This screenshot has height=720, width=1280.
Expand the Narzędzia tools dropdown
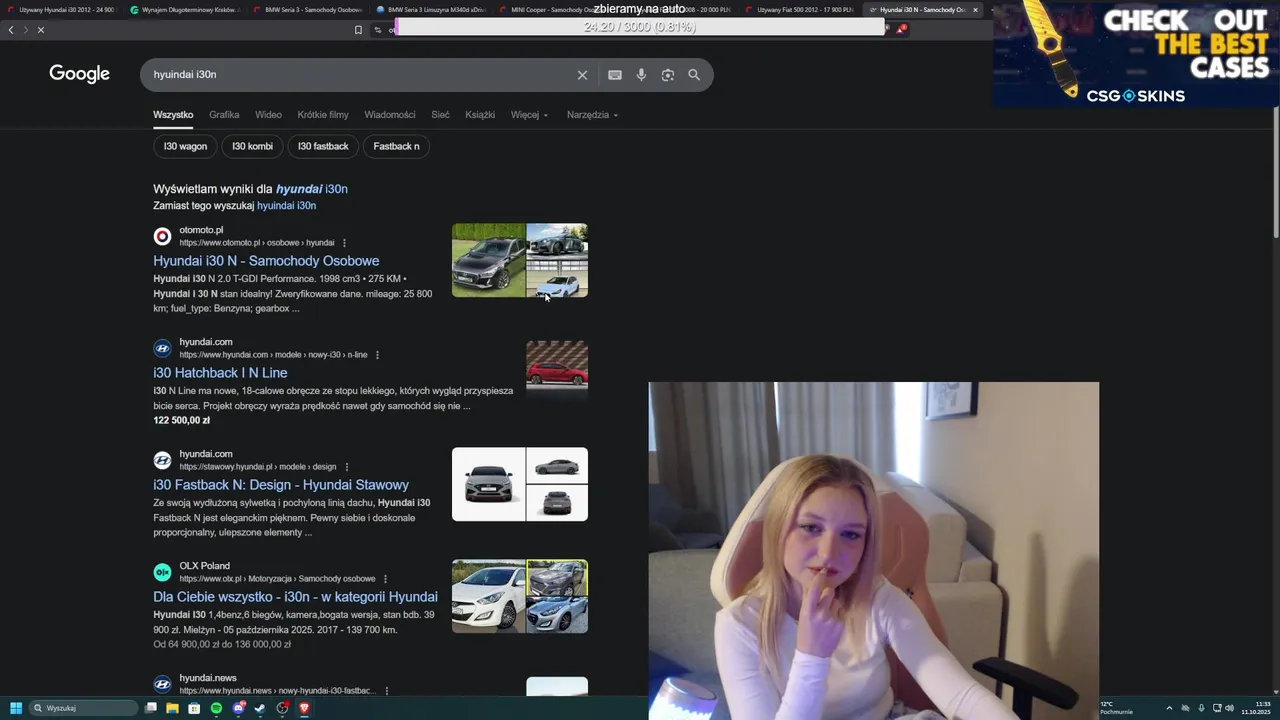coord(592,115)
